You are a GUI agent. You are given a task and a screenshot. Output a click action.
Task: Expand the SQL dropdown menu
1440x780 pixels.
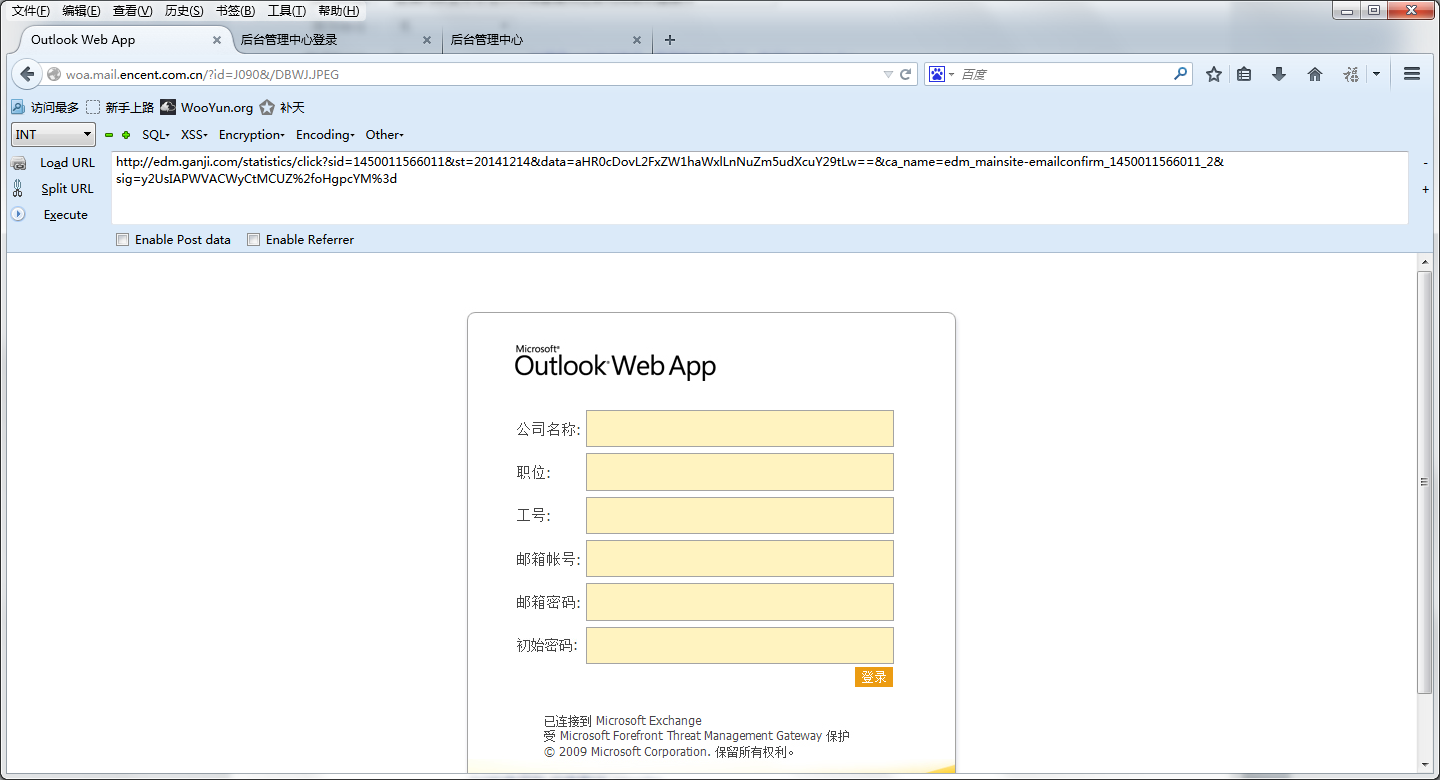coord(156,135)
